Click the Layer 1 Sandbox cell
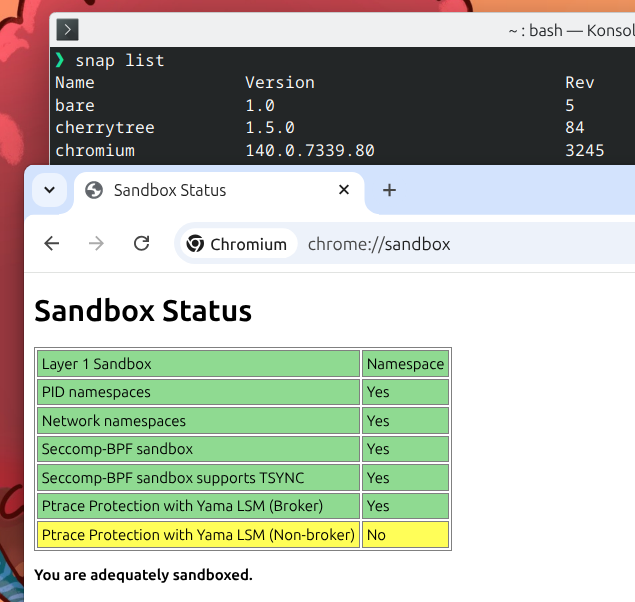The height and width of the screenshot is (602, 635). pos(198,364)
